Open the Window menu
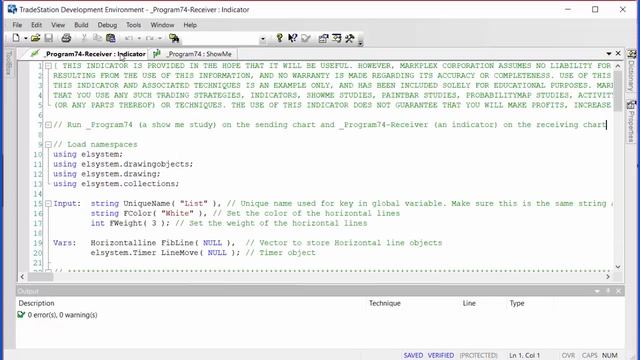The image size is (640, 360). point(162,25)
